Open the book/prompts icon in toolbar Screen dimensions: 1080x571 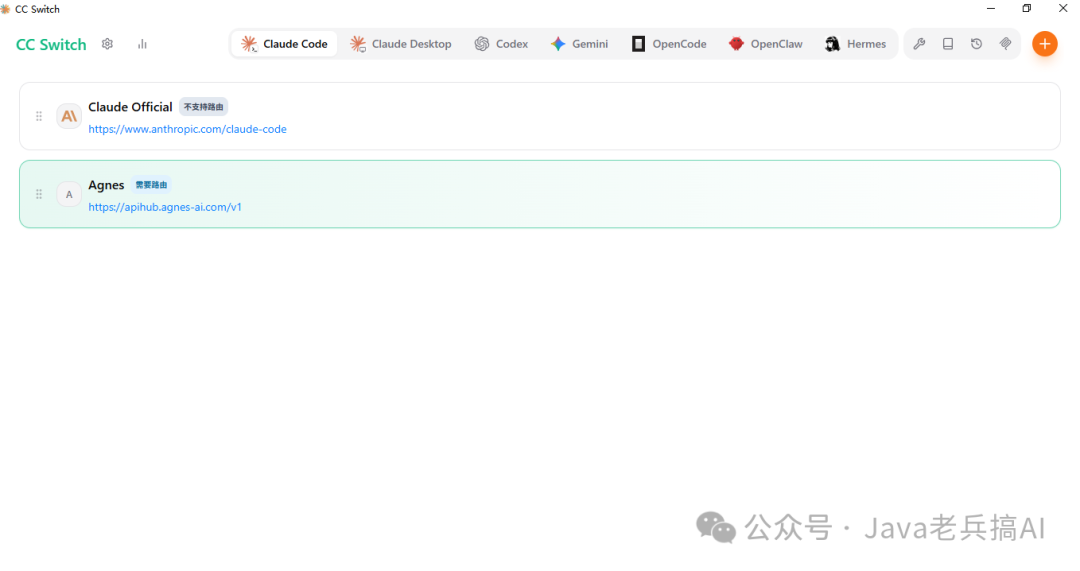948,44
